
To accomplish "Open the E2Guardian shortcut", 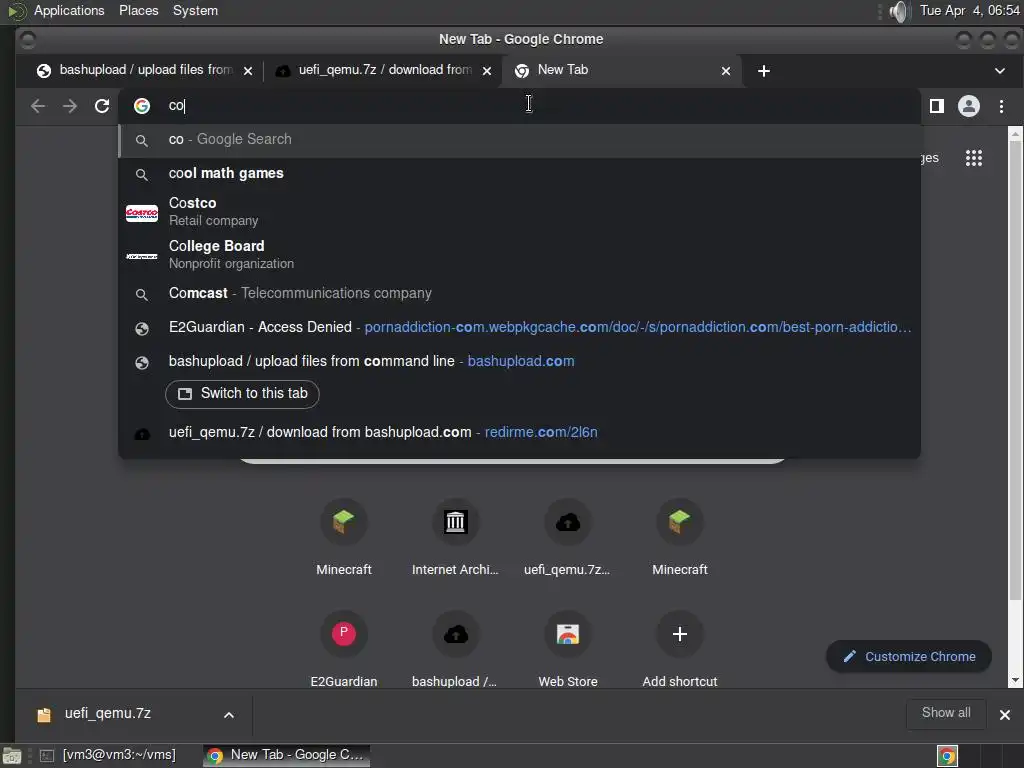I will 344,648.
